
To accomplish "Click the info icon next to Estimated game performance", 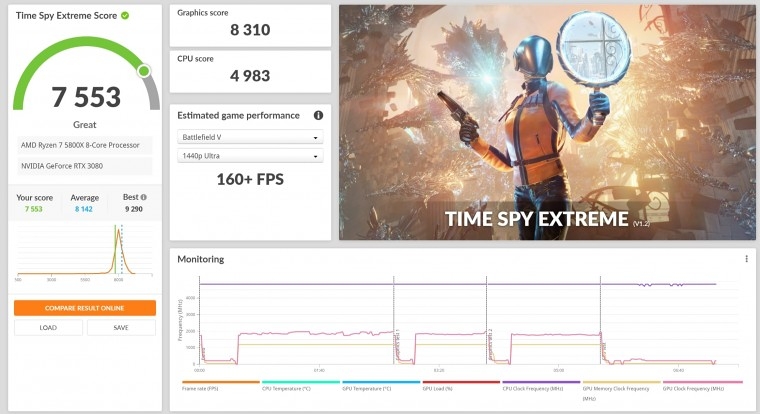I will pyautogui.click(x=318, y=115).
